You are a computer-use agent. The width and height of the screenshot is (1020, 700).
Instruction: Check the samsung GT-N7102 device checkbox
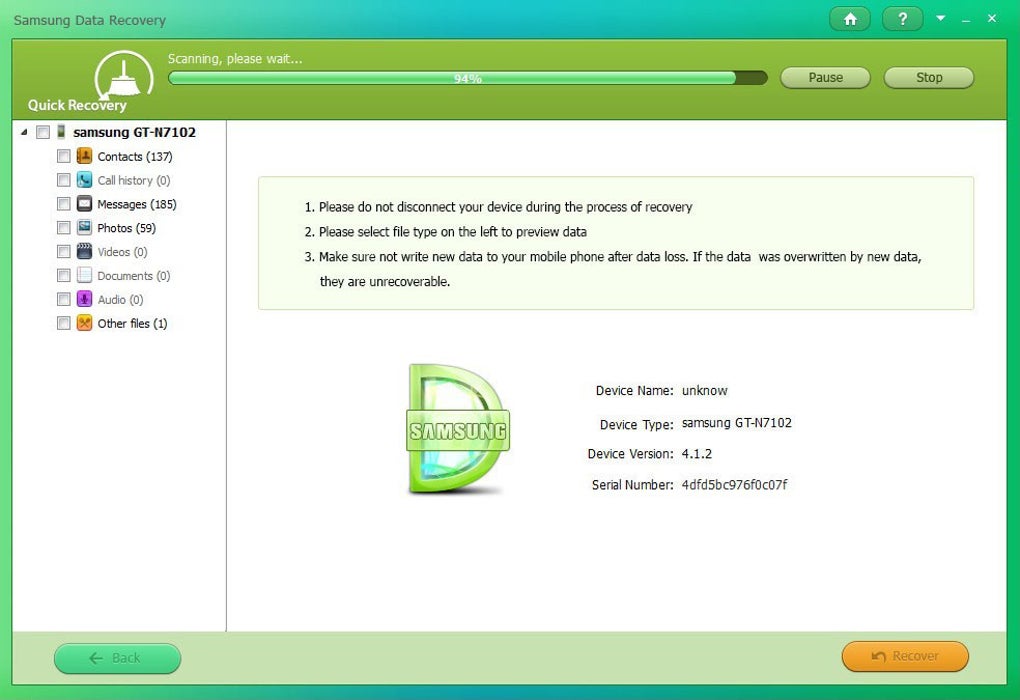point(43,133)
